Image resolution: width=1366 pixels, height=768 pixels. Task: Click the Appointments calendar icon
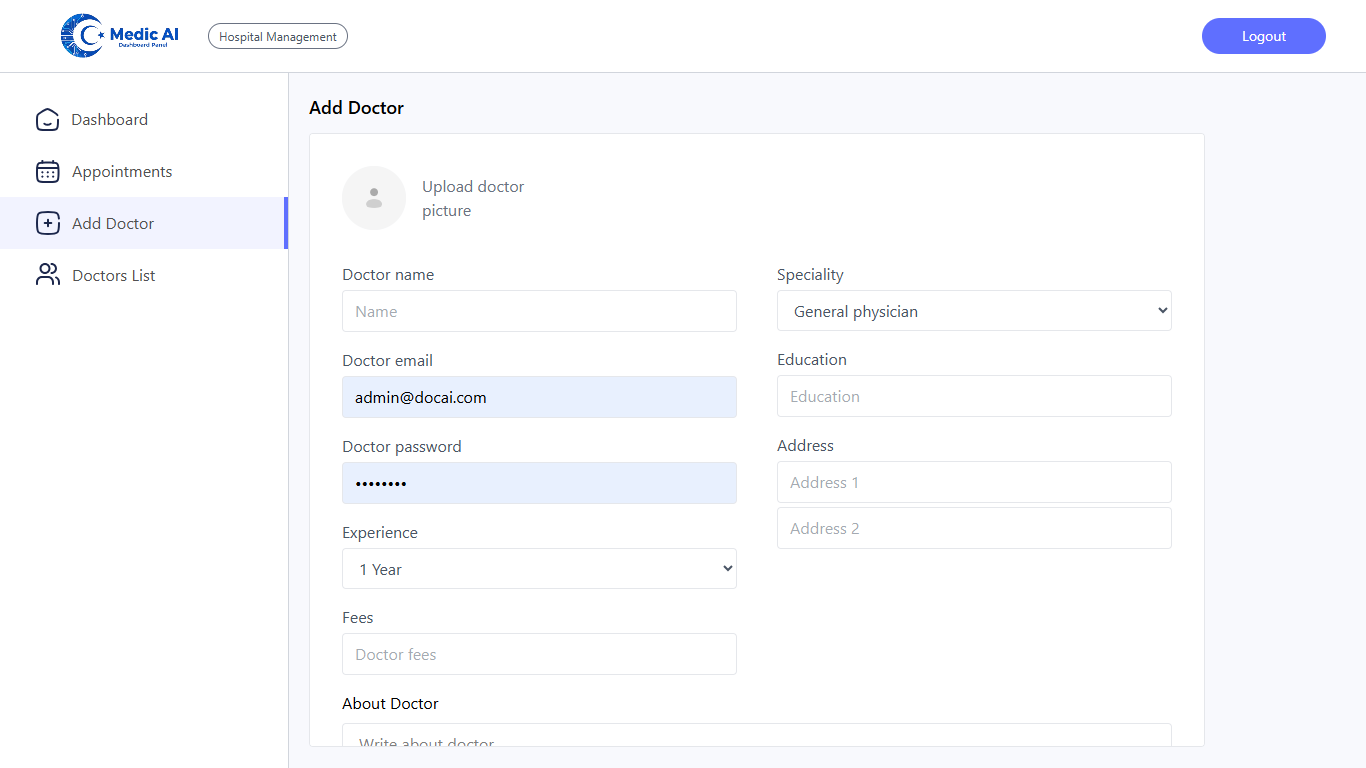[x=47, y=172]
